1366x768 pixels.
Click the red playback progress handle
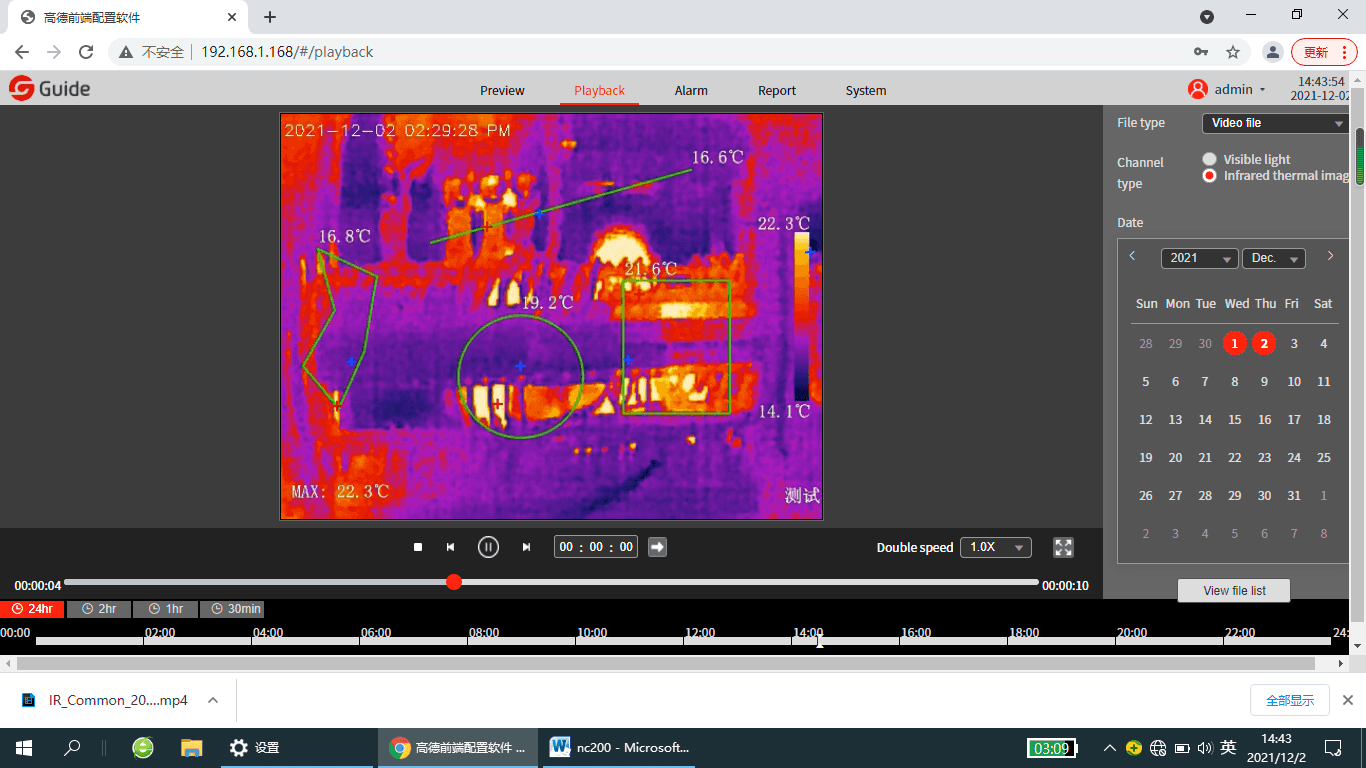(x=454, y=582)
